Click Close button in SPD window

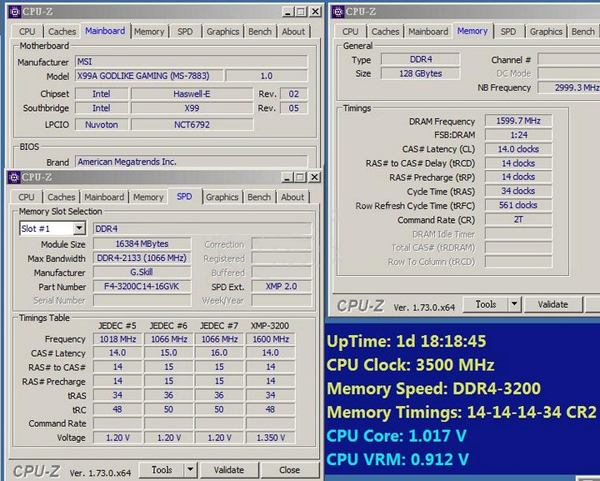point(290,470)
